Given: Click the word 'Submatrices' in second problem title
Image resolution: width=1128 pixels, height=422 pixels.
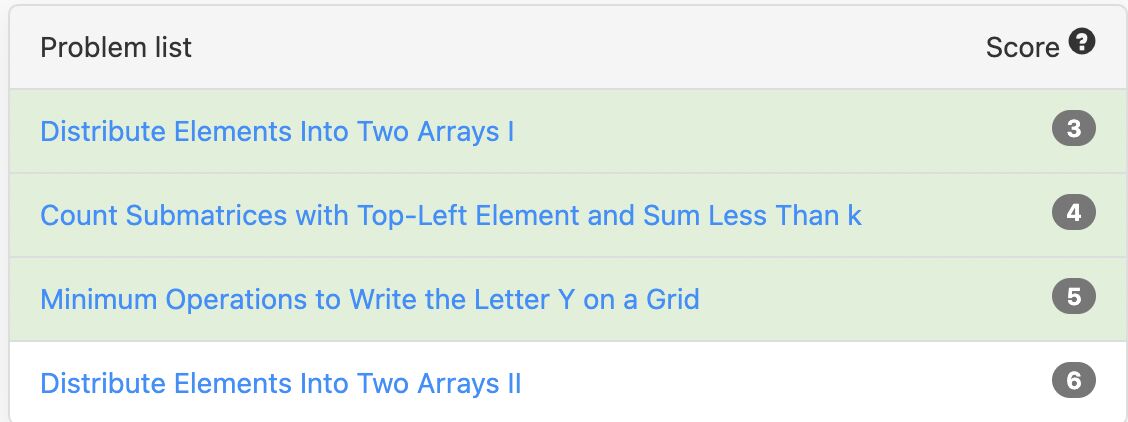Looking at the screenshot, I should click(206, 215).
